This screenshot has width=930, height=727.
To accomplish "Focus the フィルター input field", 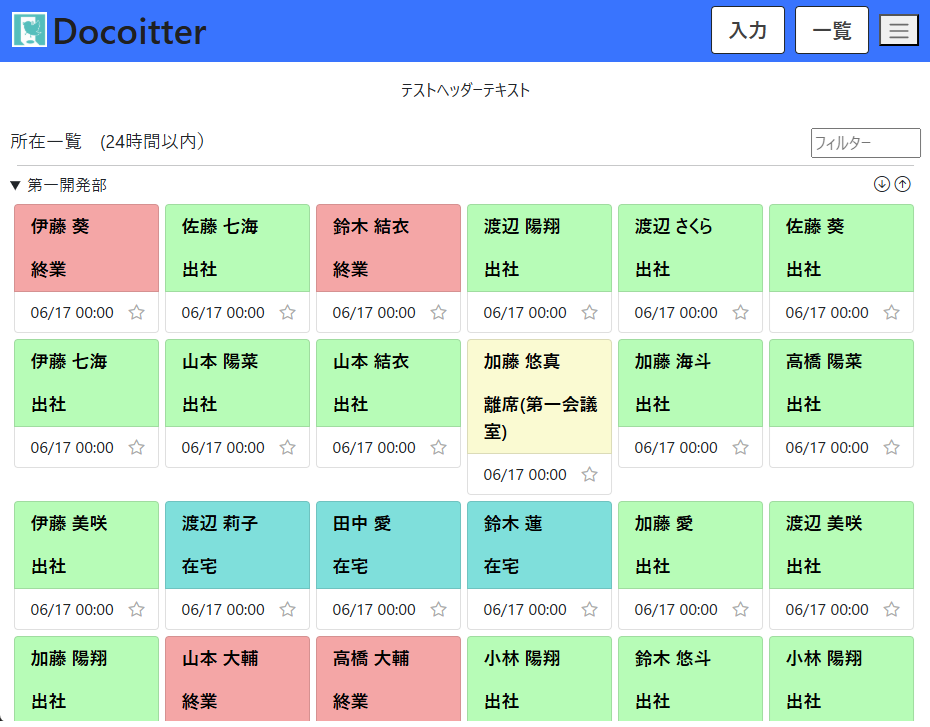I will coord(865,143).
